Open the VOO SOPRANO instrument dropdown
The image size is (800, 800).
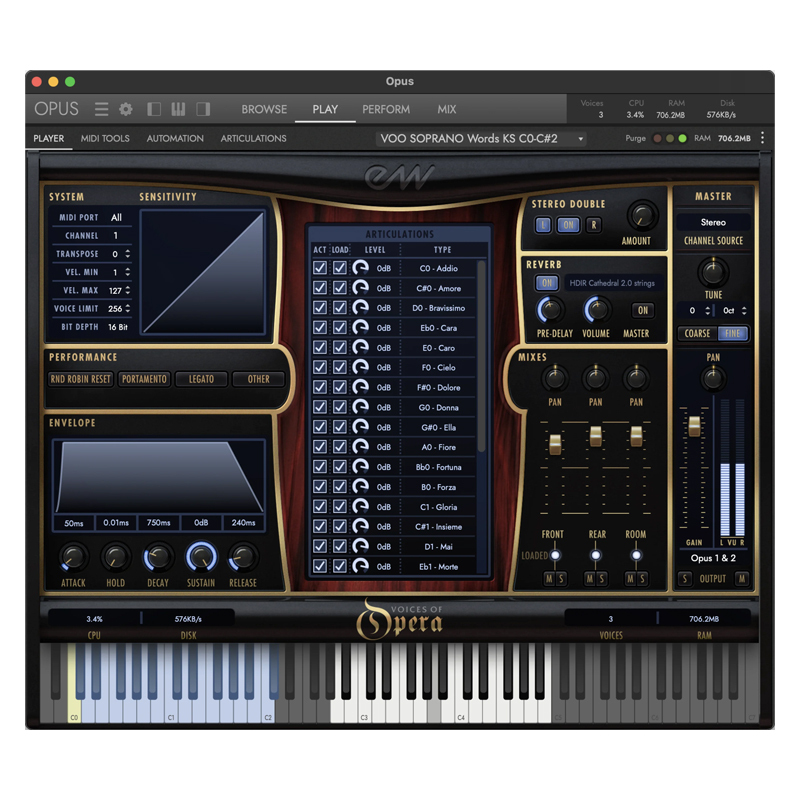coord(481,139)
